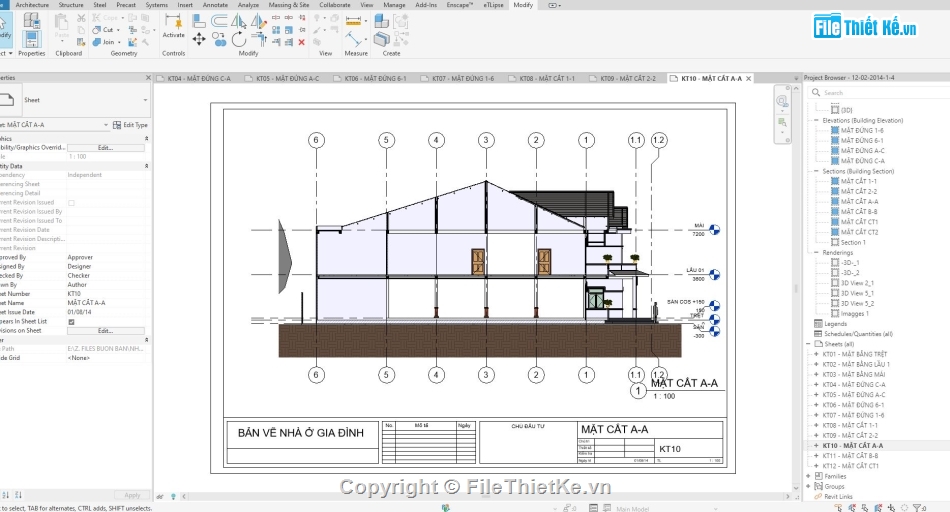Image resolution: width=950 pixels, height=512 pixels.
Task: Toggle Select Pinned Elements status bar icon
Action: [x=865, y=507]
